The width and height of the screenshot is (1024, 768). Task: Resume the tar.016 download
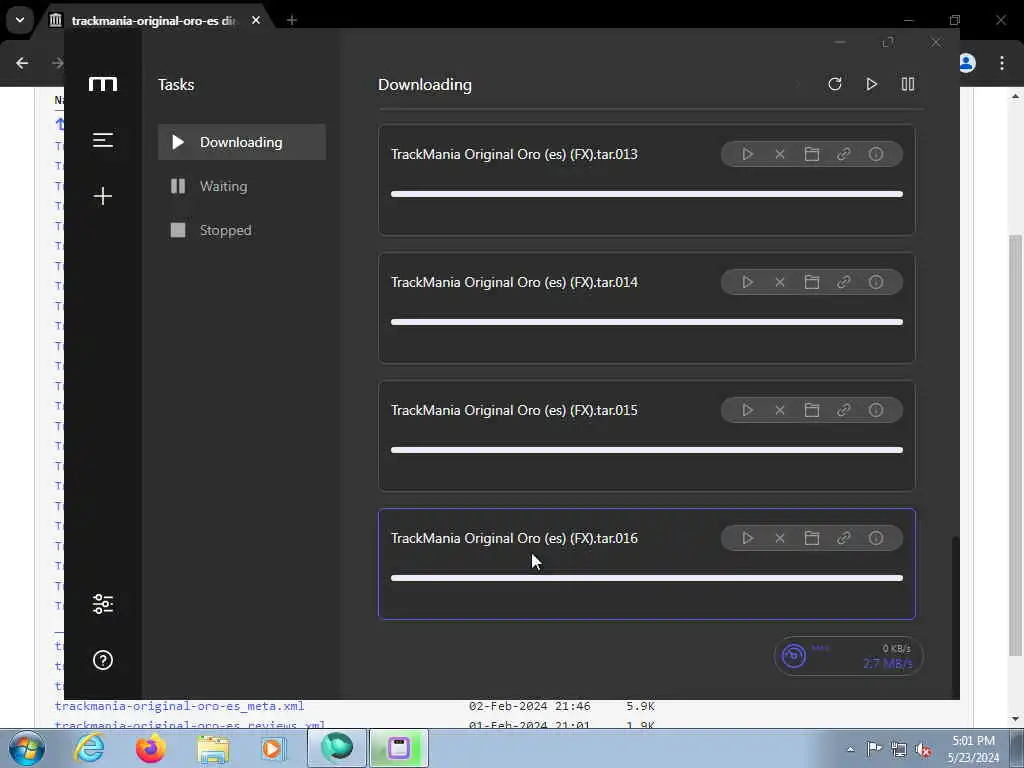click(747, 538)
